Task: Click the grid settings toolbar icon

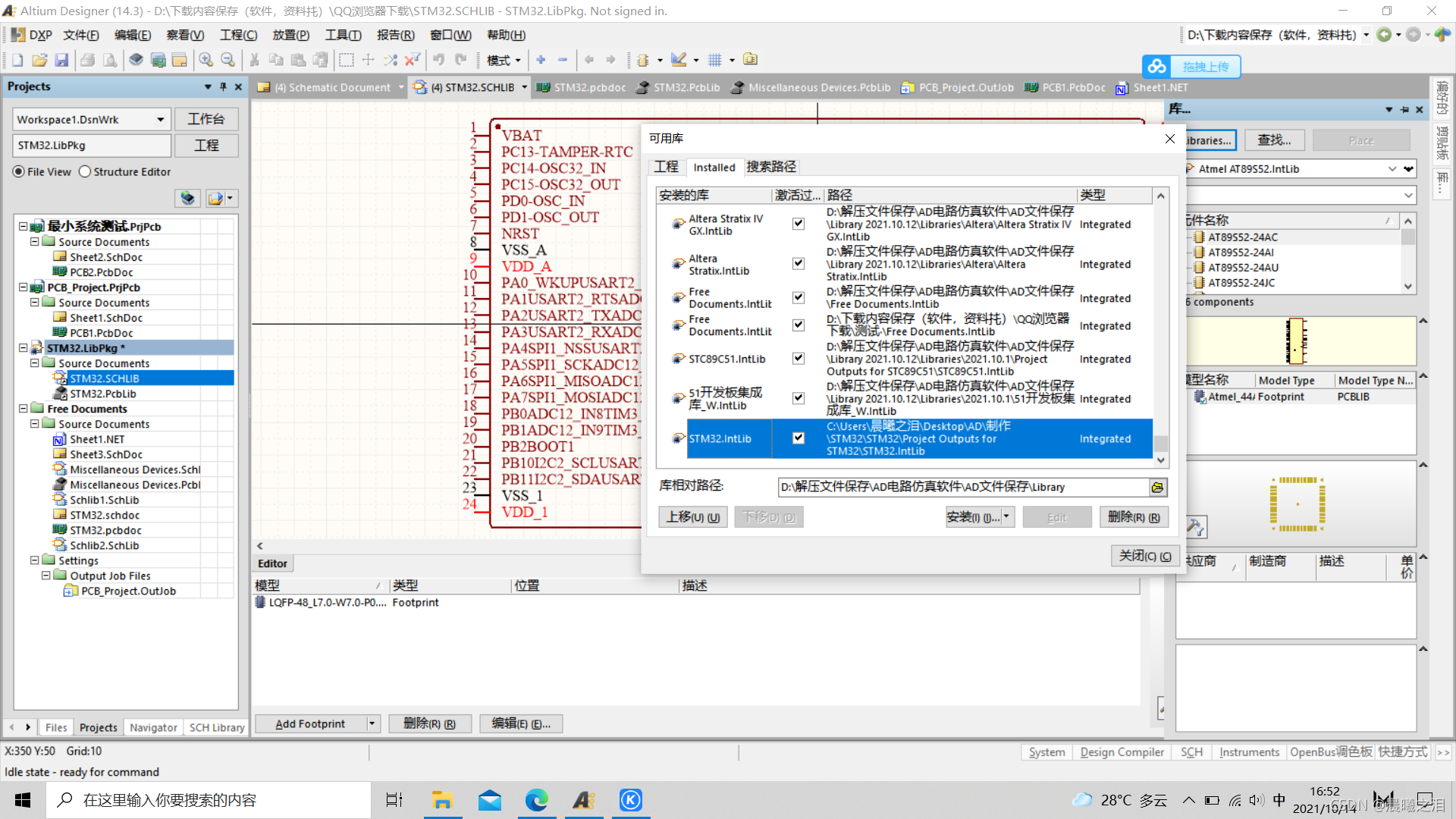Action: tap(715, 60)
